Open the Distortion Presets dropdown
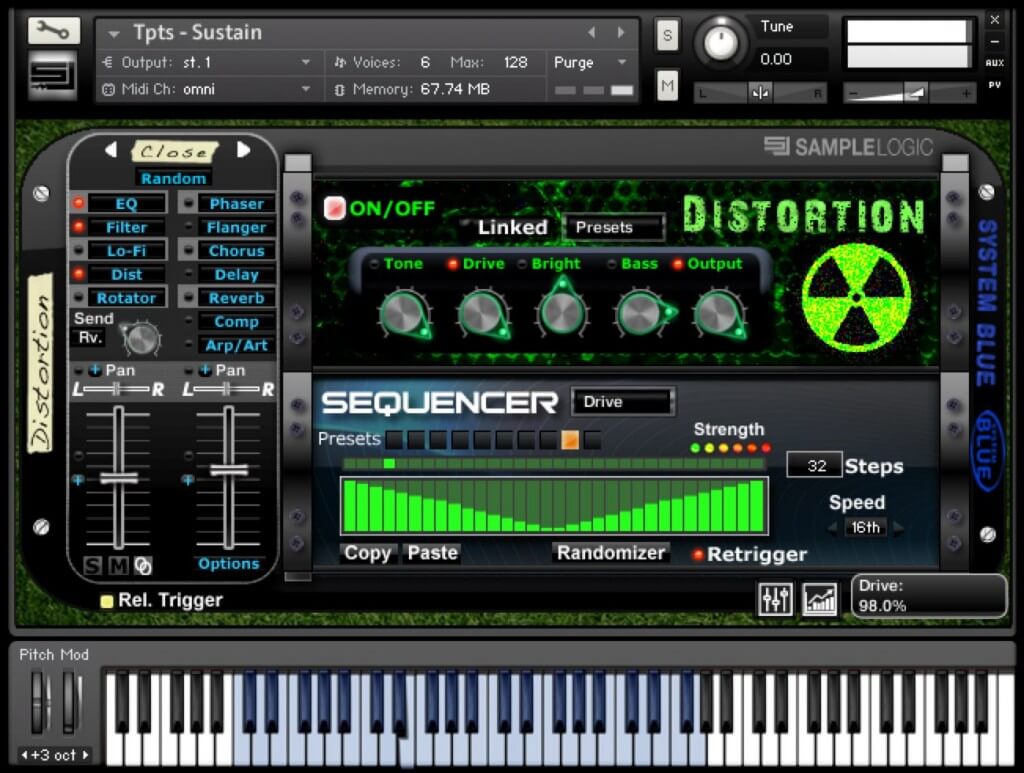This screenshot has height=773, width=1024. click(613, 227)
